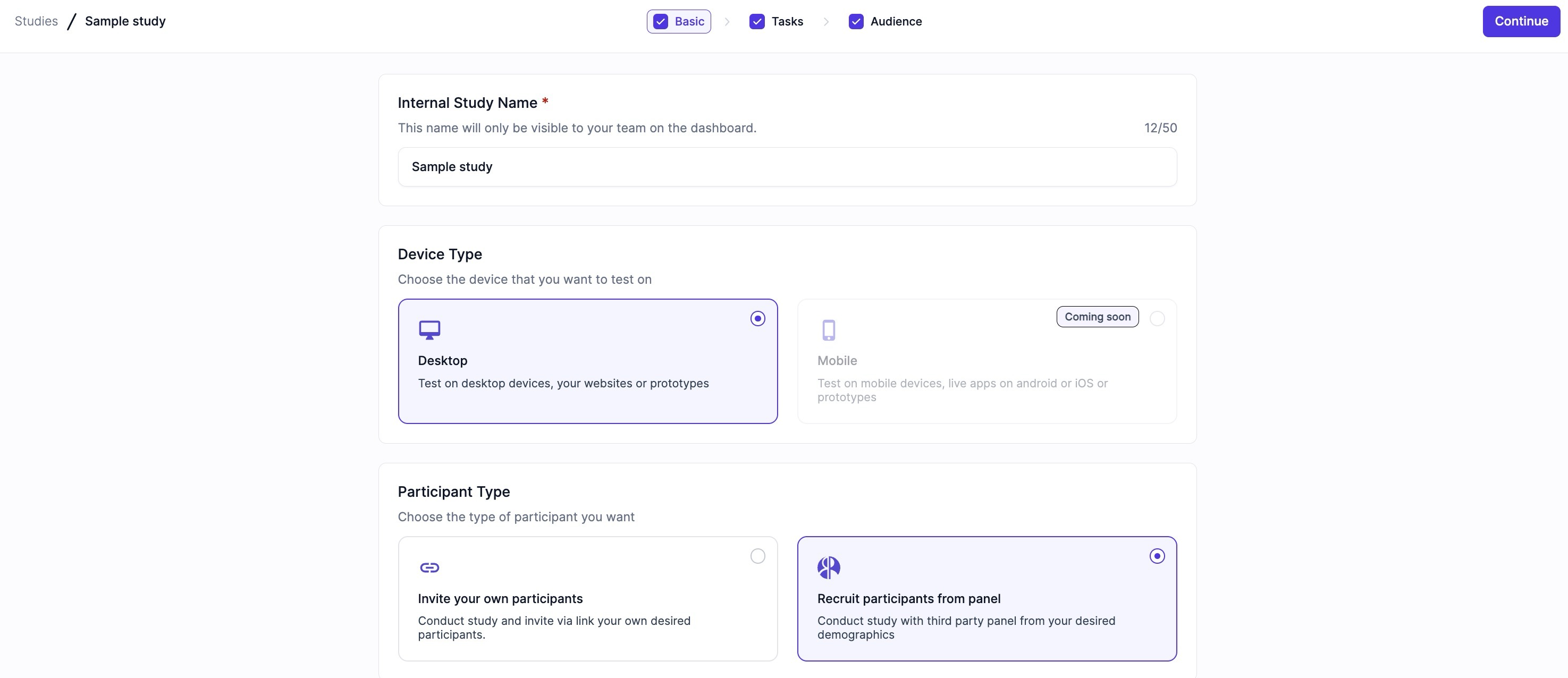Select Invite your own participants radio
This screenshot has width=1568, height=678.
click(x=757, y=556)
